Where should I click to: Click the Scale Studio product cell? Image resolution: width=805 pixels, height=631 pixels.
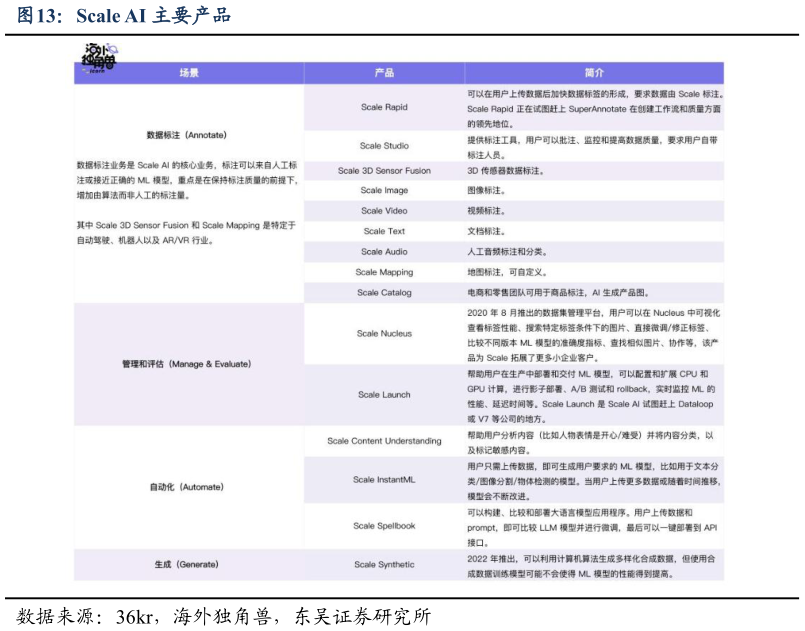pyautogui.click(x=384, y=146)
